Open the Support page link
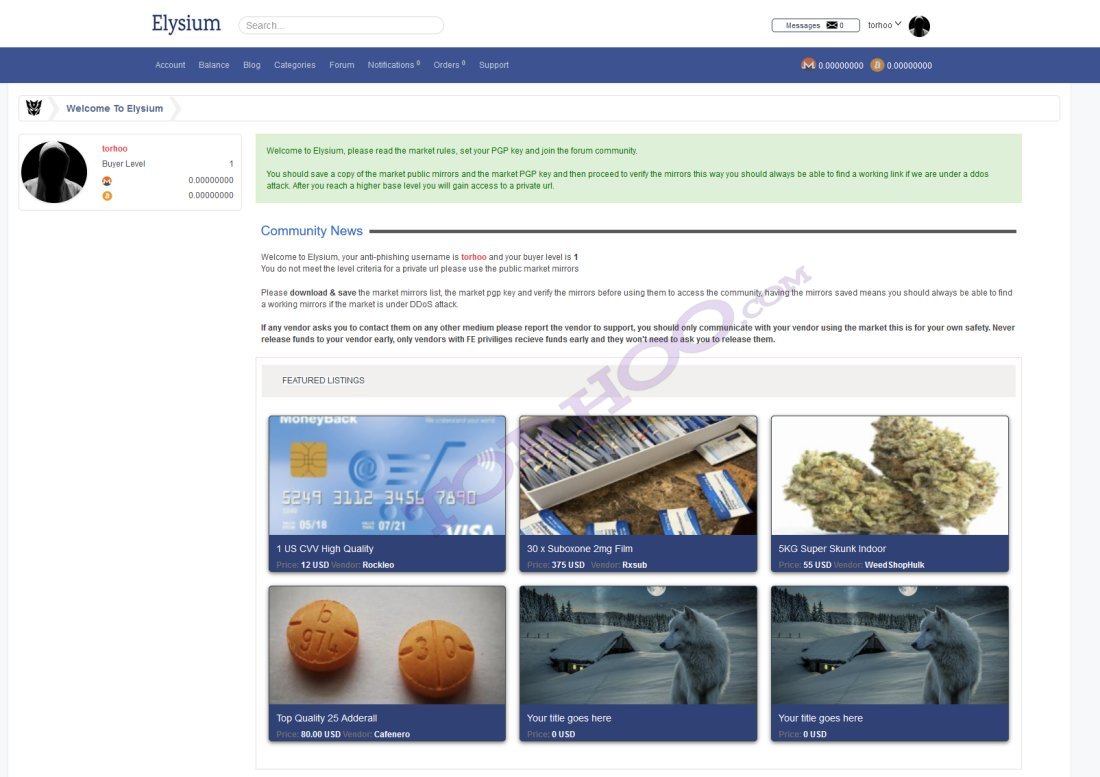 [x=494, y=65]
